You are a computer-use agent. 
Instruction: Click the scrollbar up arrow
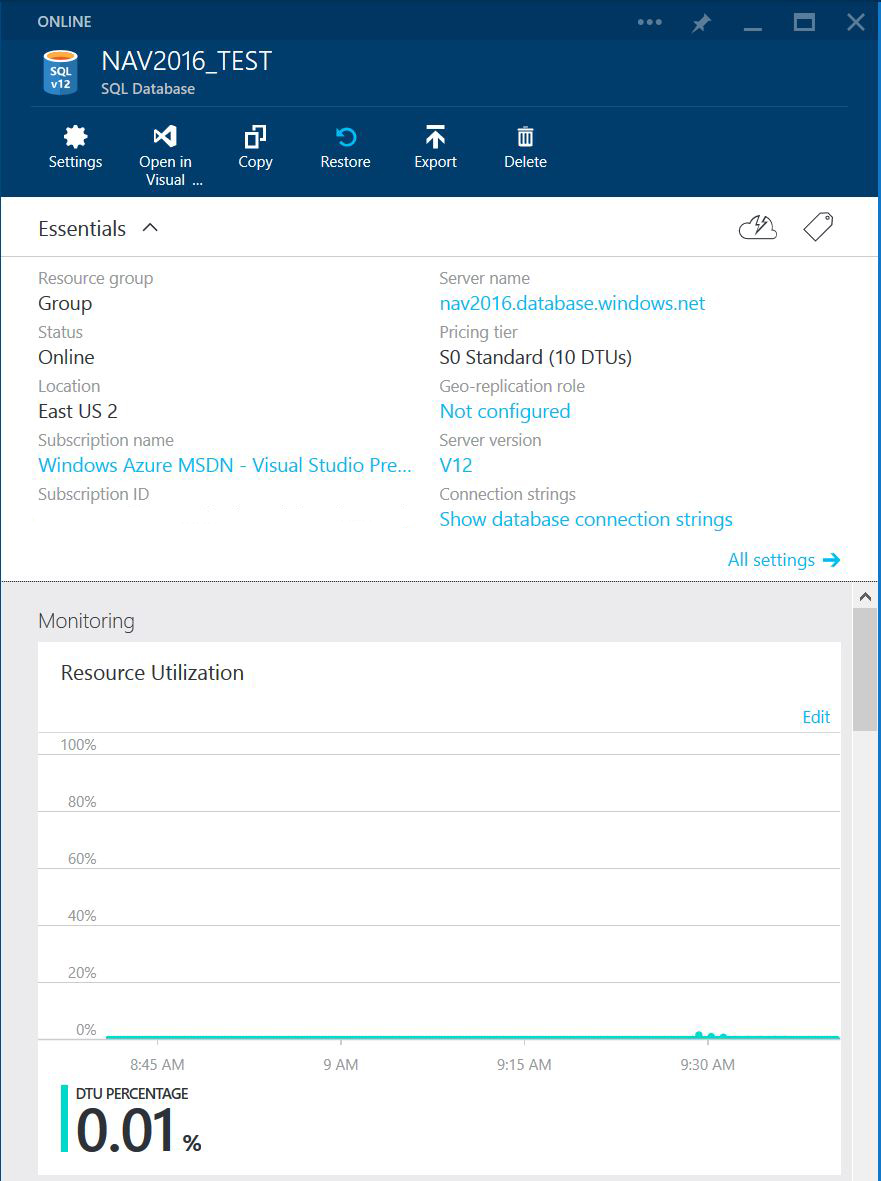click(x=865, y=597)
